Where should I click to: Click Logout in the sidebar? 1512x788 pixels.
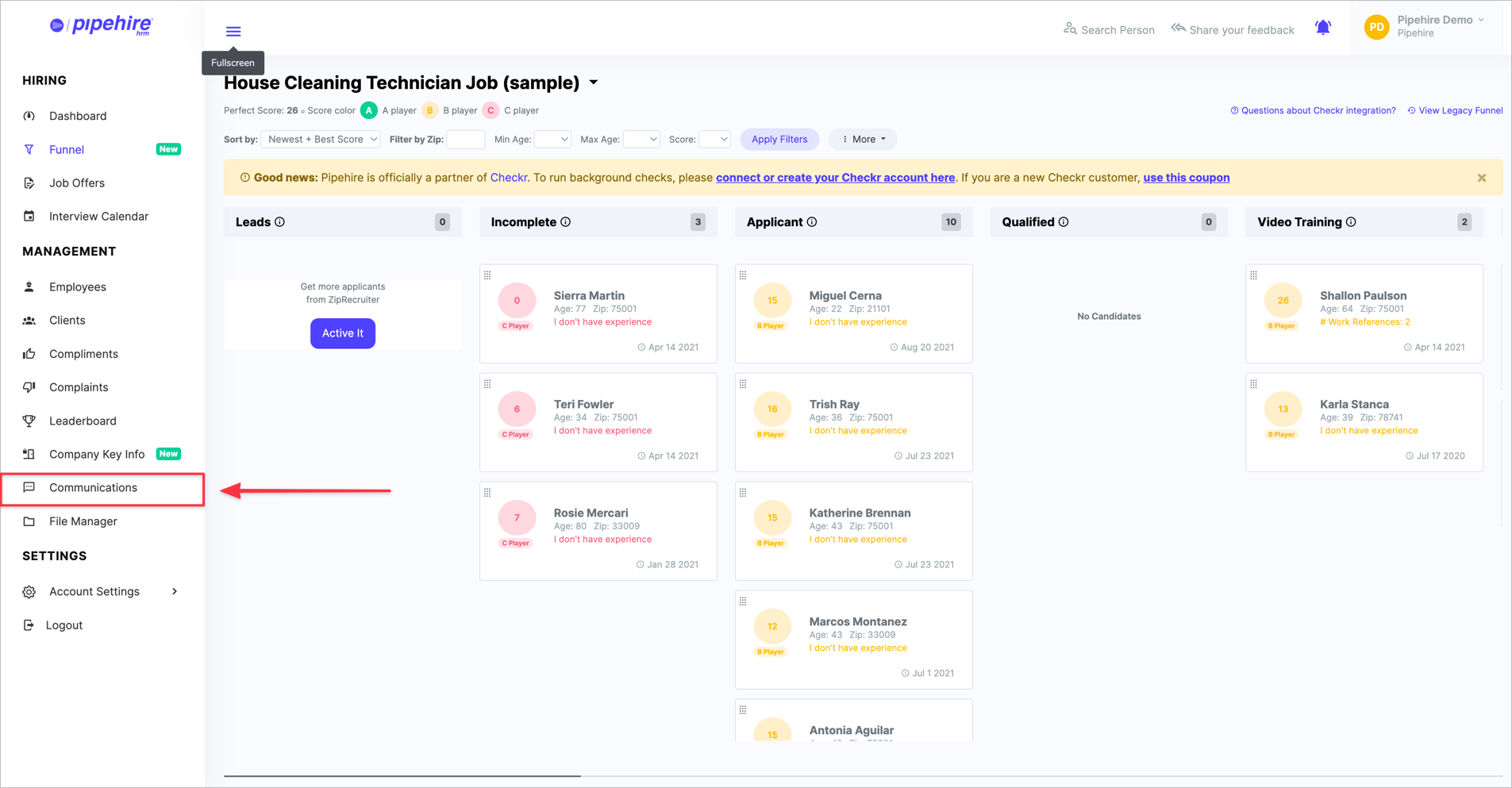pos(64,625)
